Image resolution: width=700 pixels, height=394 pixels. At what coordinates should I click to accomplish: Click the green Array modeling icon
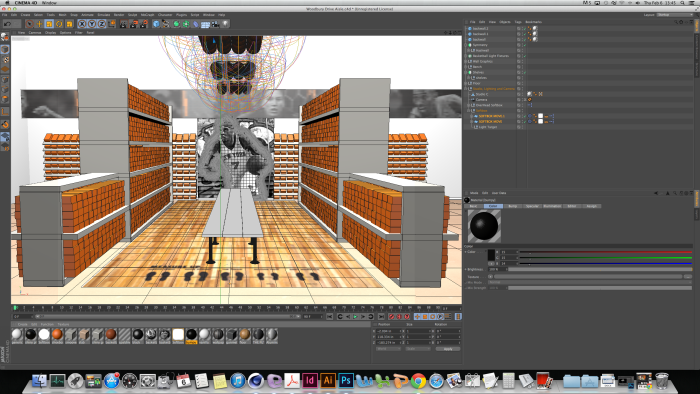[186, 24]
